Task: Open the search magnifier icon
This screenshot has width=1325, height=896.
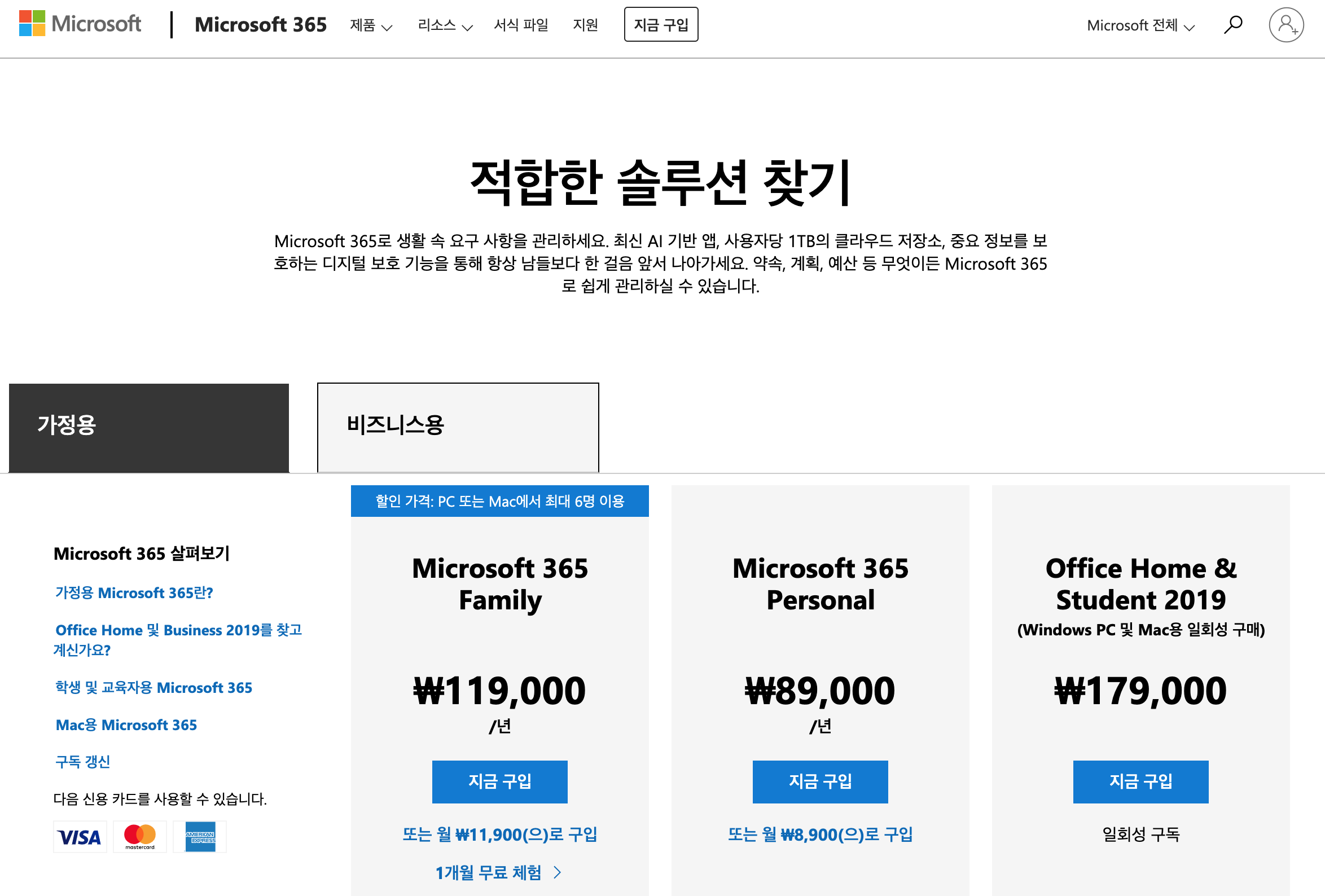Action: pyautogui.click(x=1232, y=24)
